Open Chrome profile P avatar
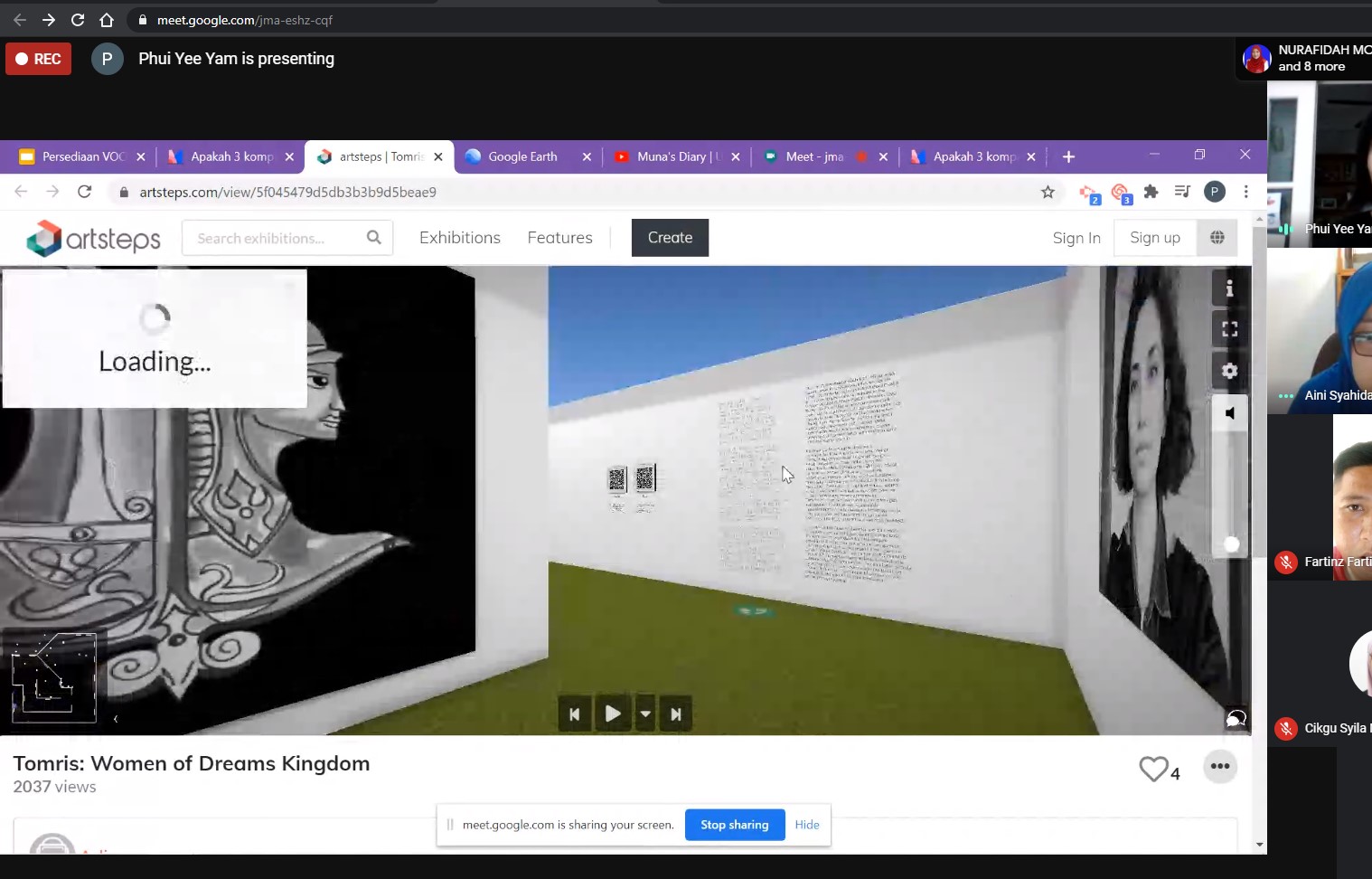The image size is (1372, 879). (x=1215, y=192)
